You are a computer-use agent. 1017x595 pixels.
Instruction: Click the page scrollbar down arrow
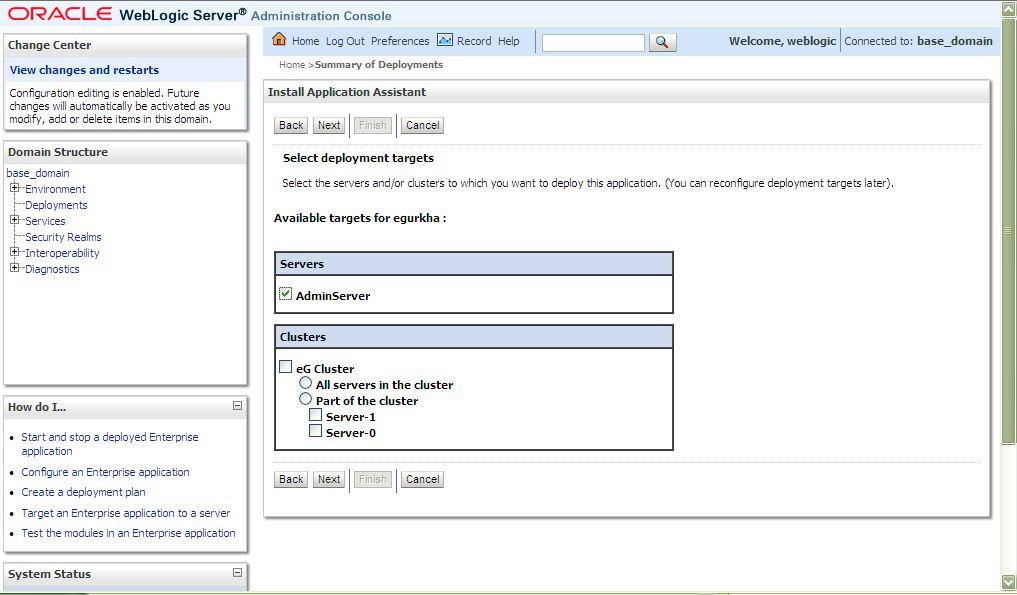(1008, 581)
